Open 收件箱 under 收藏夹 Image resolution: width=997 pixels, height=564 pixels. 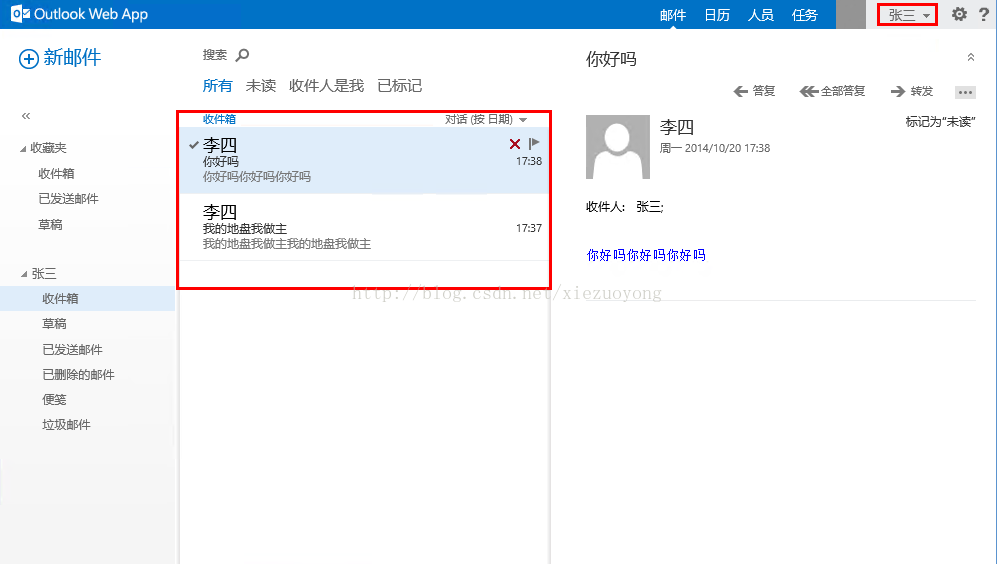tap(56, 174)
